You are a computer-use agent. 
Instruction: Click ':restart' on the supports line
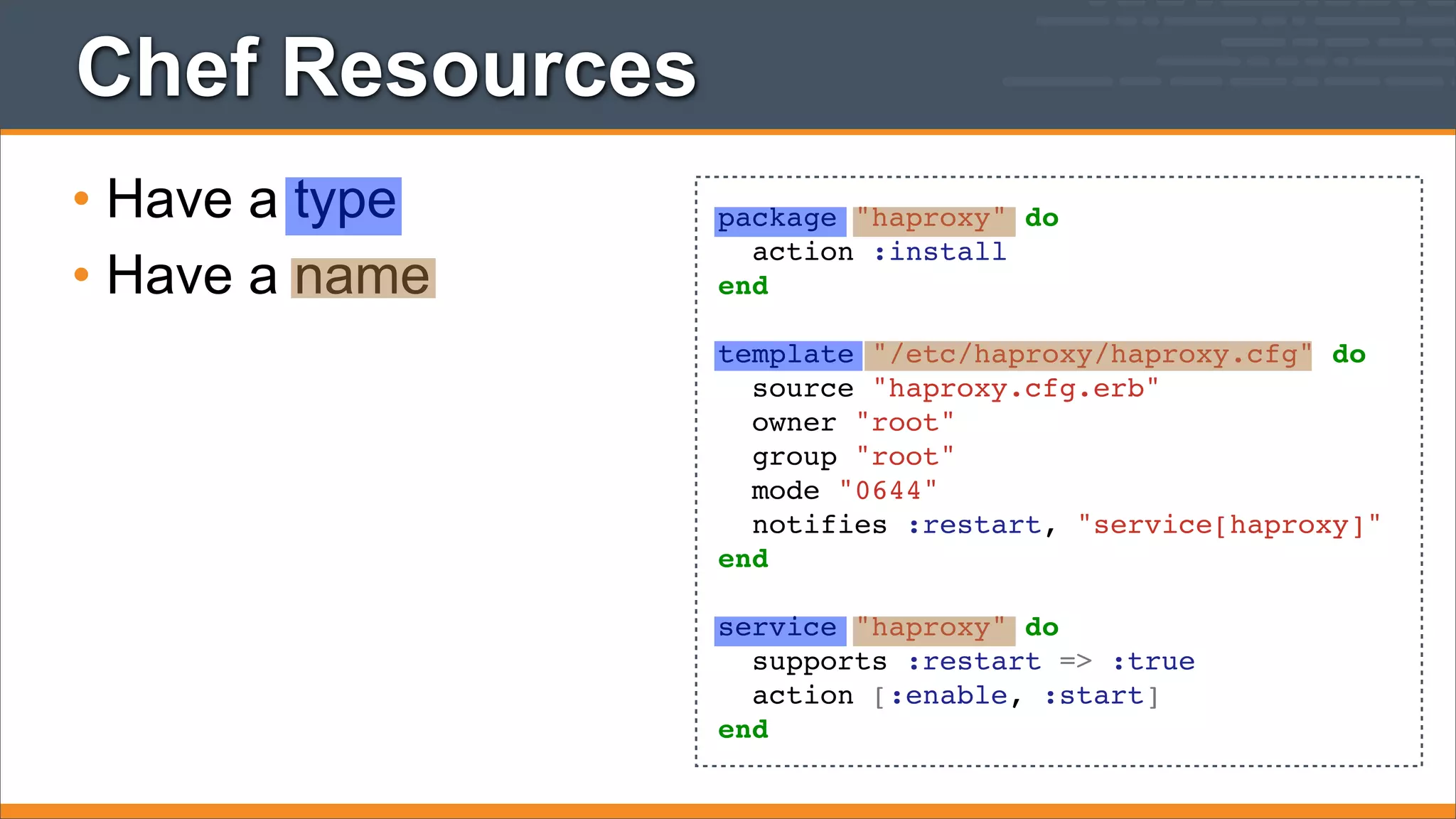974,662
